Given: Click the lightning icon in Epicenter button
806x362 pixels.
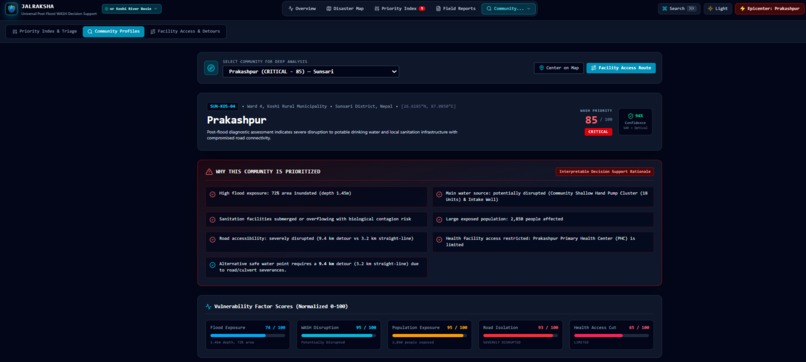Looking at the screenshot, I should pos(742,9).
